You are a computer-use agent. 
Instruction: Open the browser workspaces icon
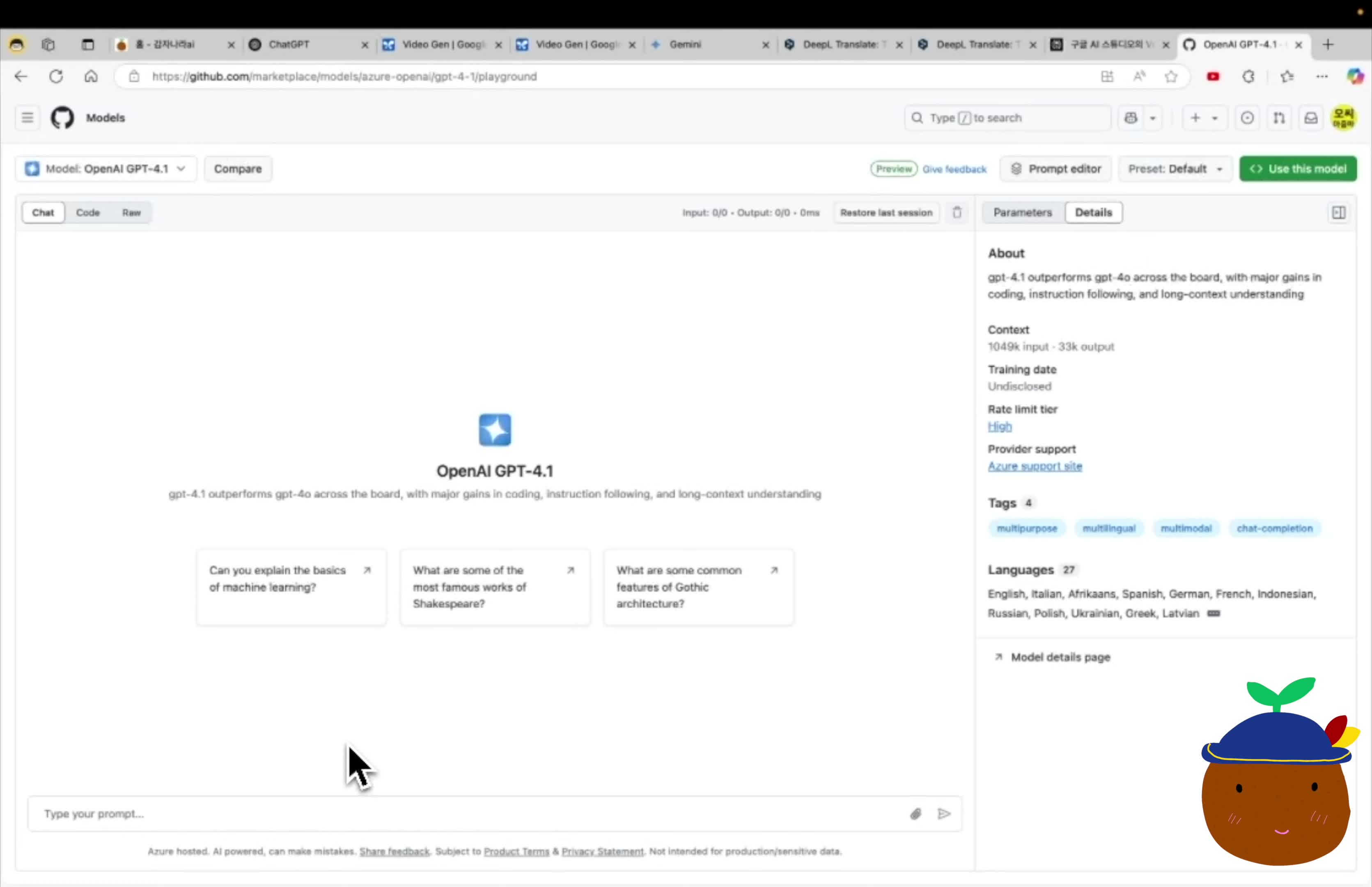48,44
